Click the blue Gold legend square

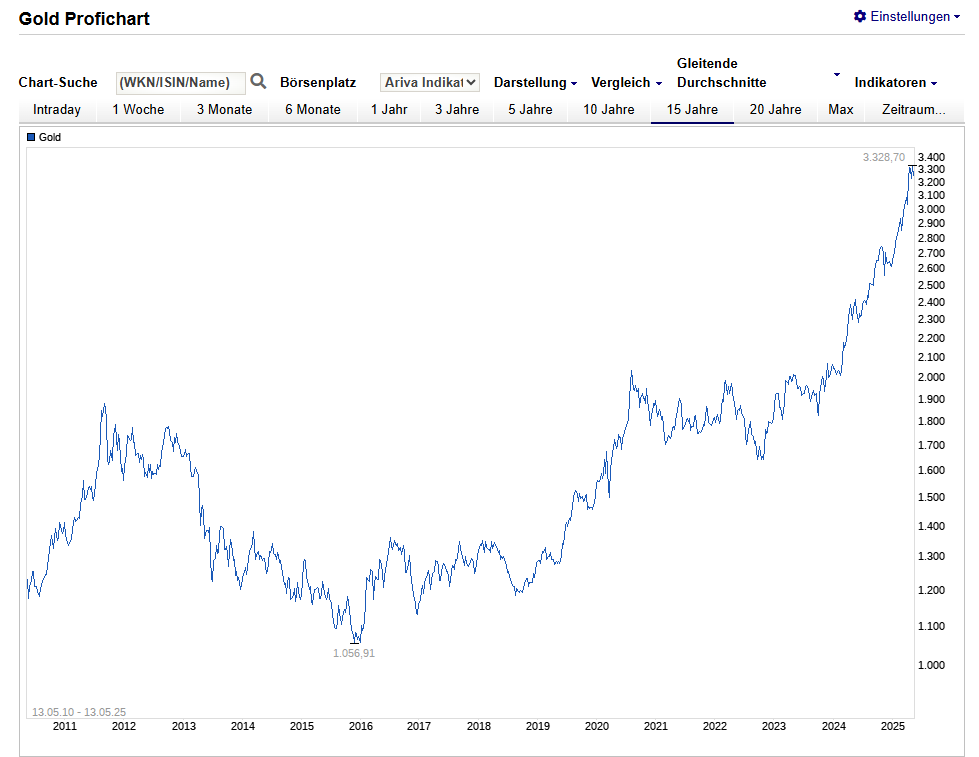31,137
